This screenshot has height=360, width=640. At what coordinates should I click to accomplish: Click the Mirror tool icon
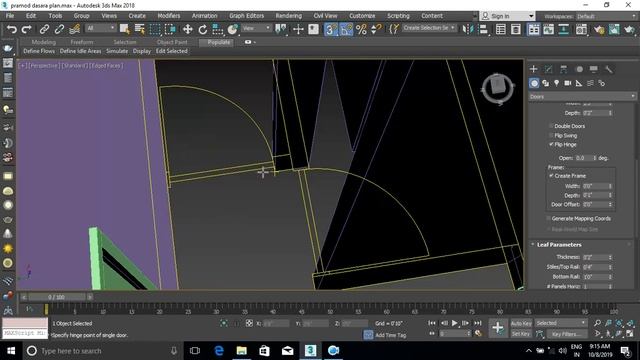467,29
